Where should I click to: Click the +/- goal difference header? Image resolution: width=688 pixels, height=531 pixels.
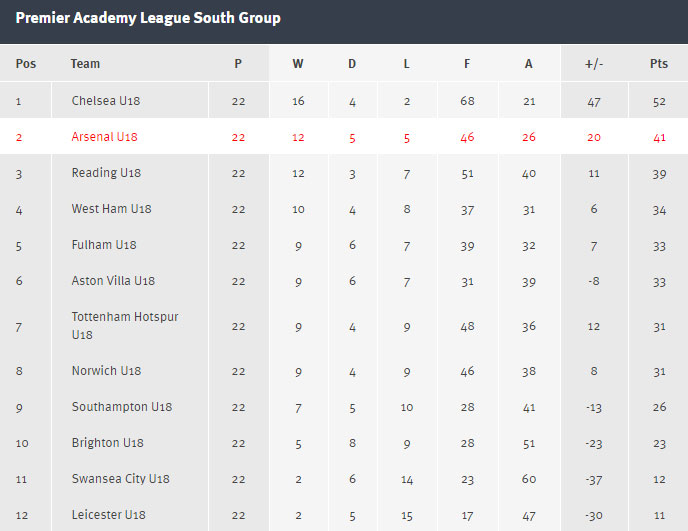coord(593,64)
